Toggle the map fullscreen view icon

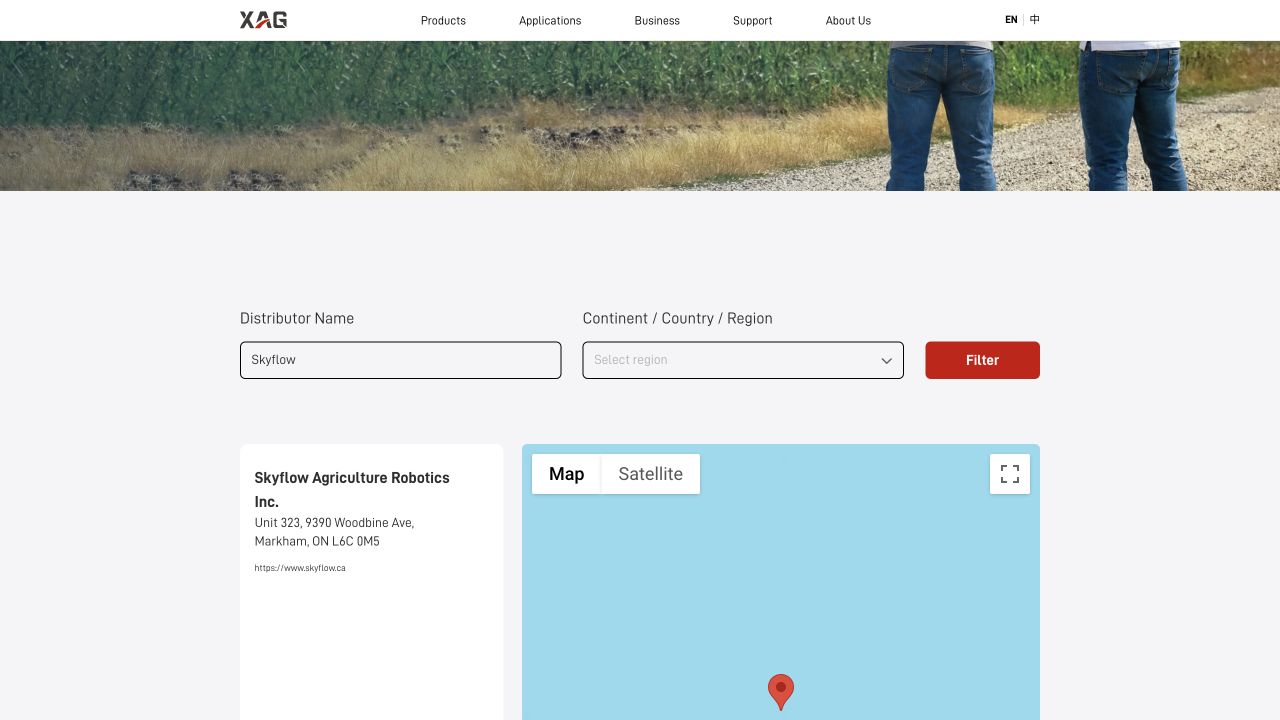point(1010,474)
